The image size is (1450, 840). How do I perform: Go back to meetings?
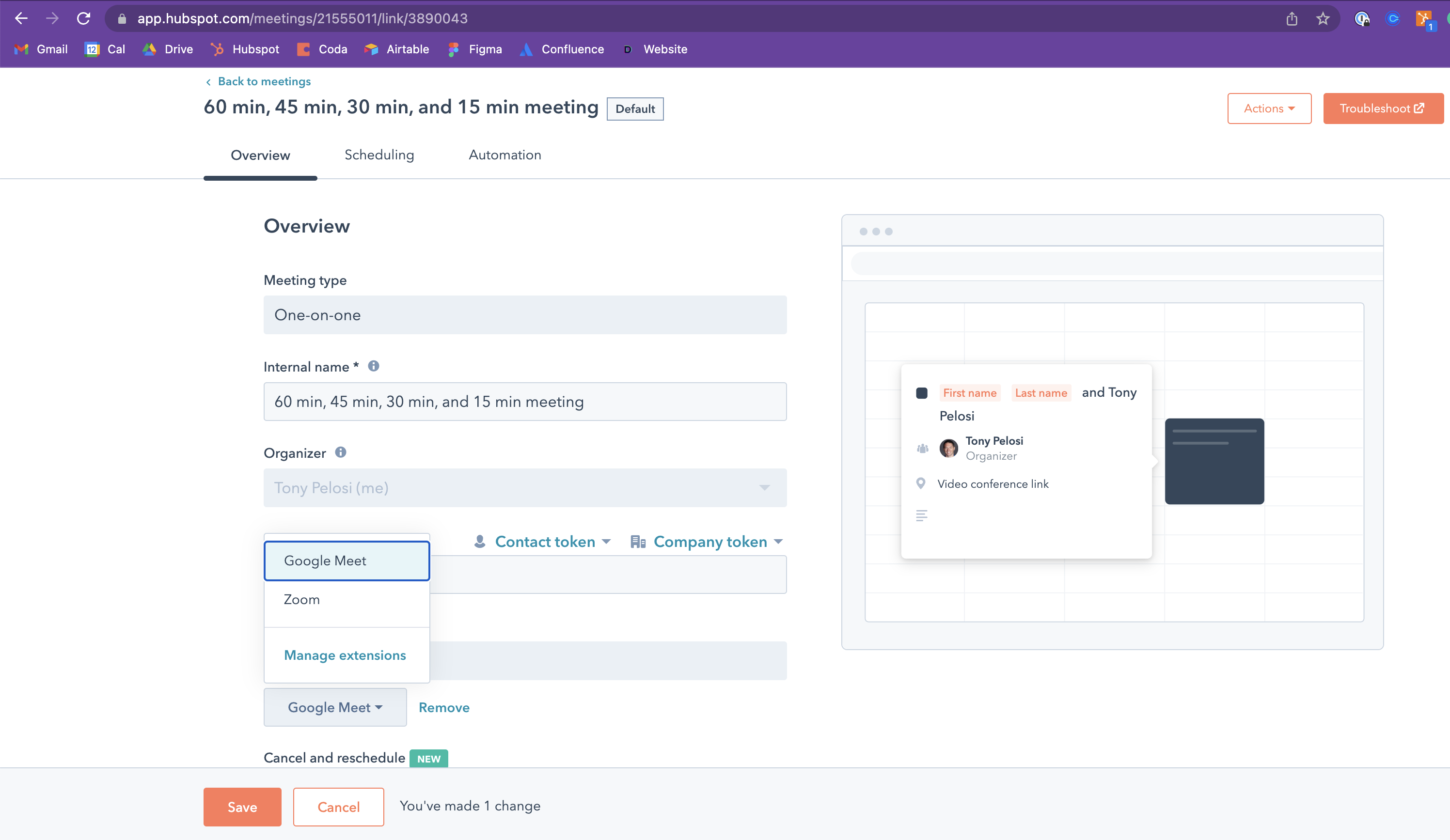point(258,81)
